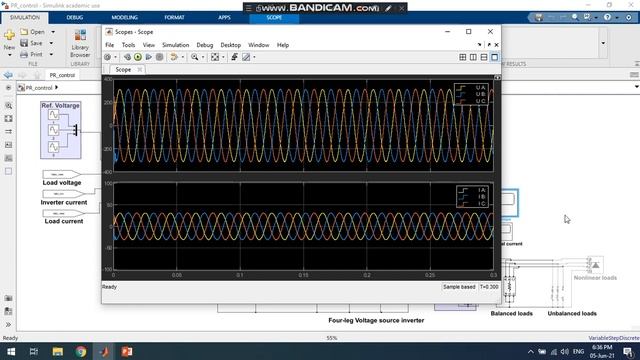
Task: Stop the simulation from the scope toolbar
Action: pos(160,57)
